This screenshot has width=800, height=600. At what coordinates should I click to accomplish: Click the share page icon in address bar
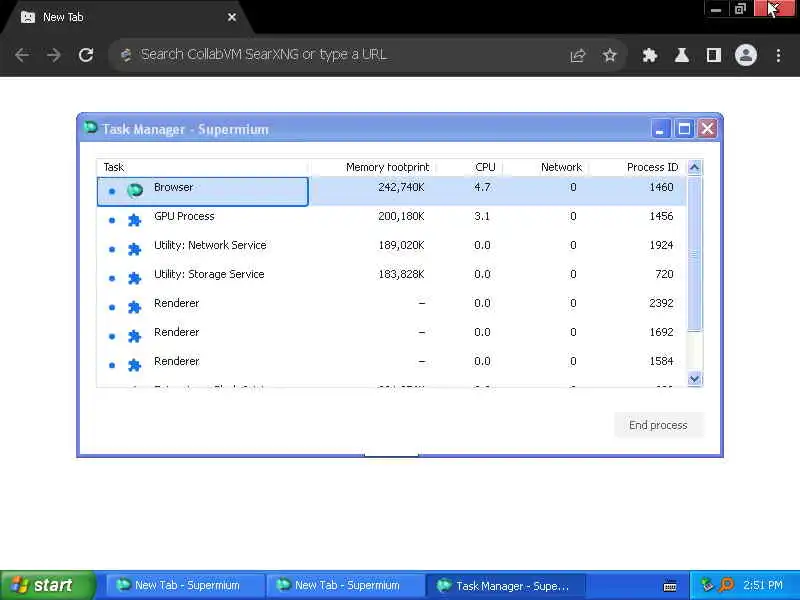578,55
